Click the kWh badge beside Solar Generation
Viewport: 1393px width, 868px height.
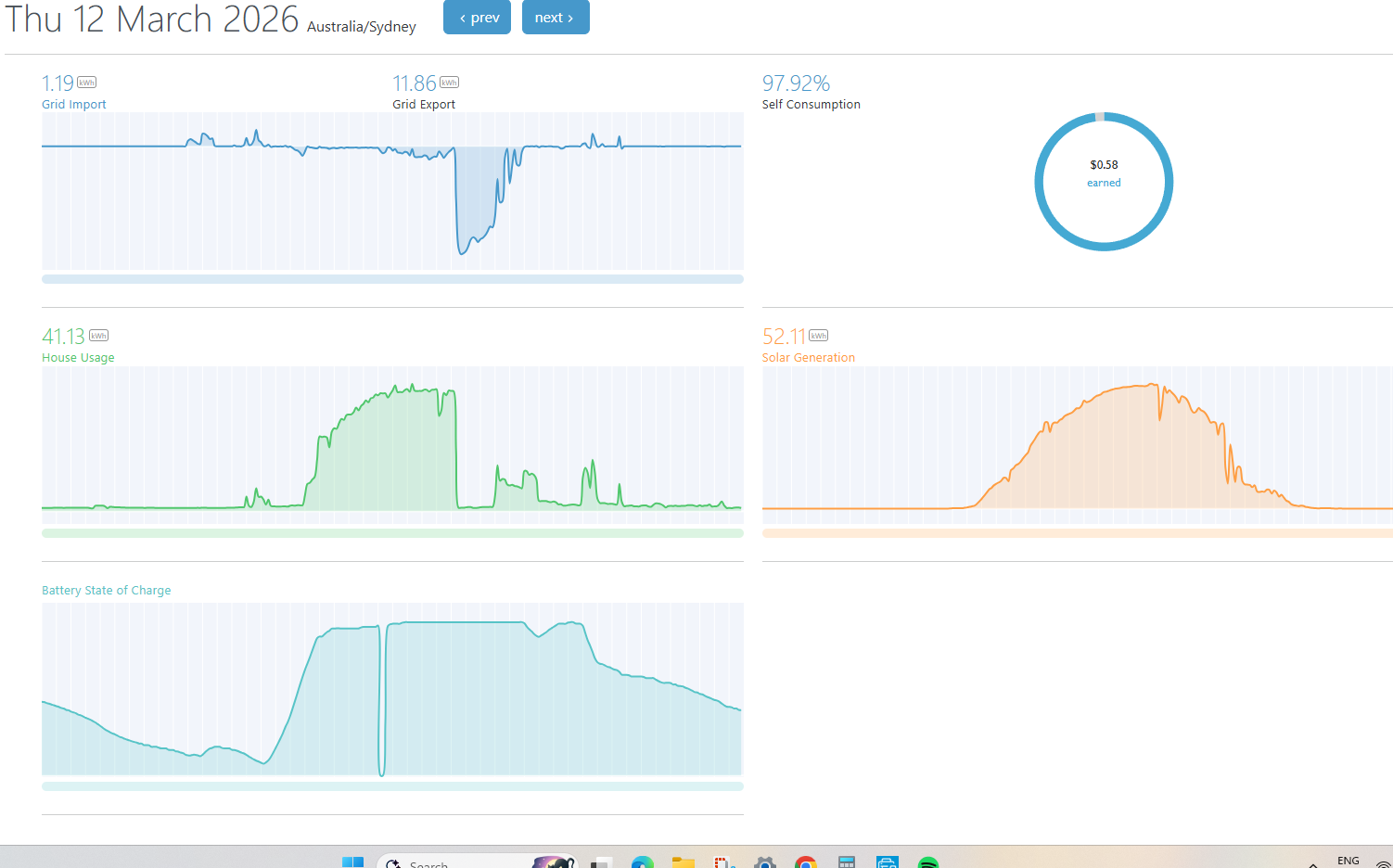pos(818,336)
